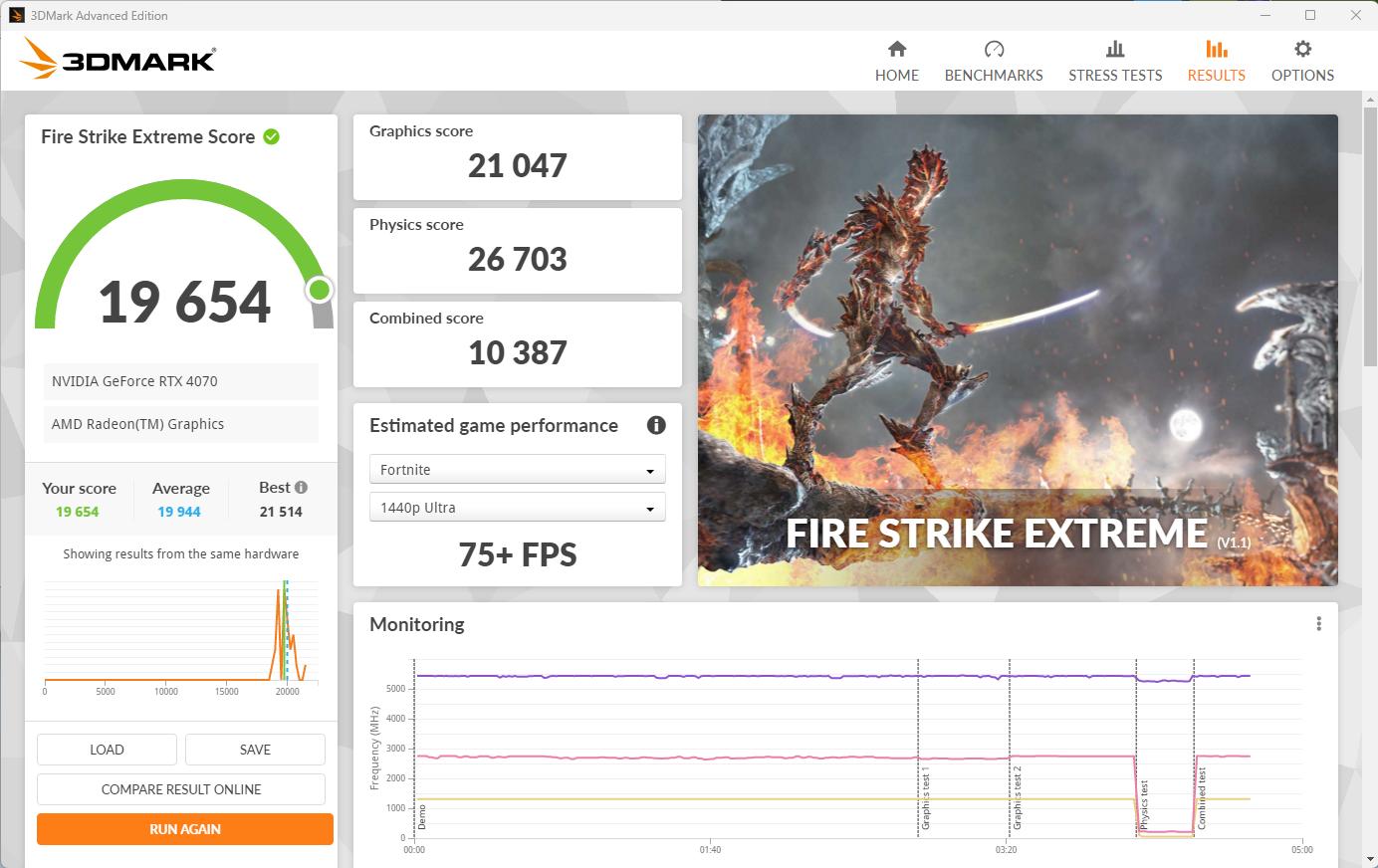Open Stress Tests bar chart icon
This screenshot has height=868, width=1378.
pyautogui.click(x=1114, y=49)
